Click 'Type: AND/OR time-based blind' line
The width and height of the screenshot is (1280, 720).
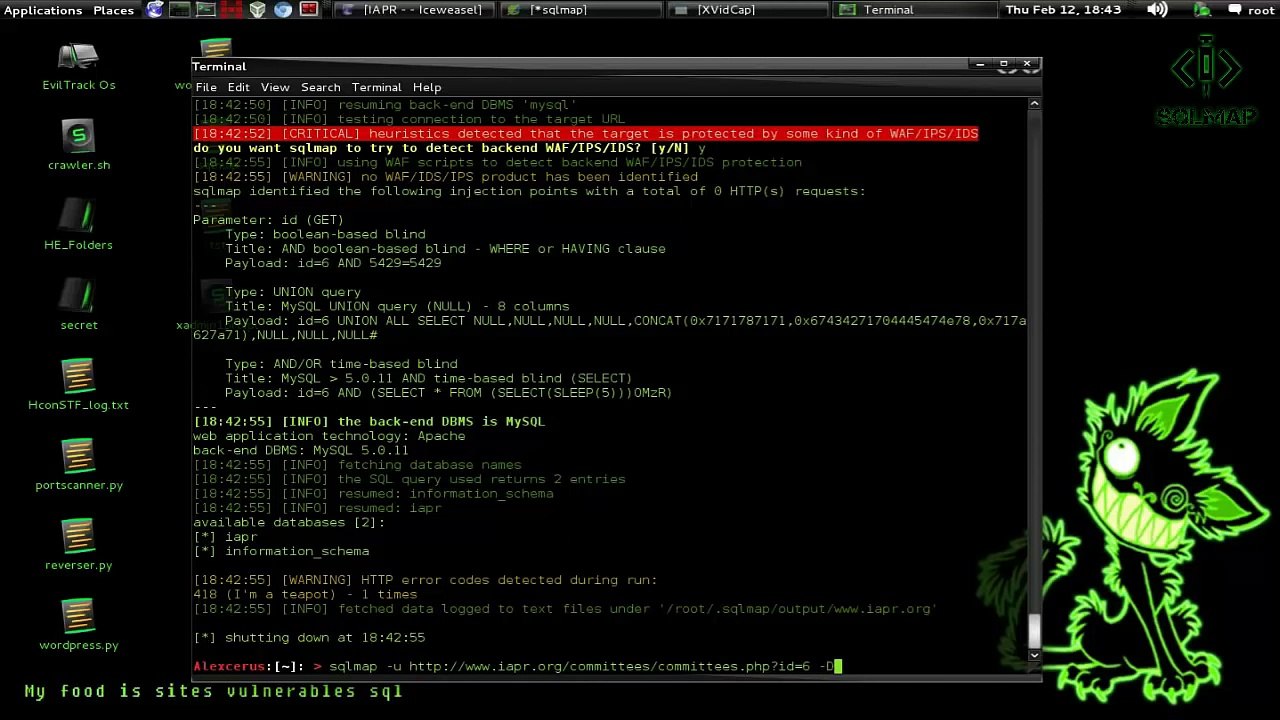click(x=341, y=364)
